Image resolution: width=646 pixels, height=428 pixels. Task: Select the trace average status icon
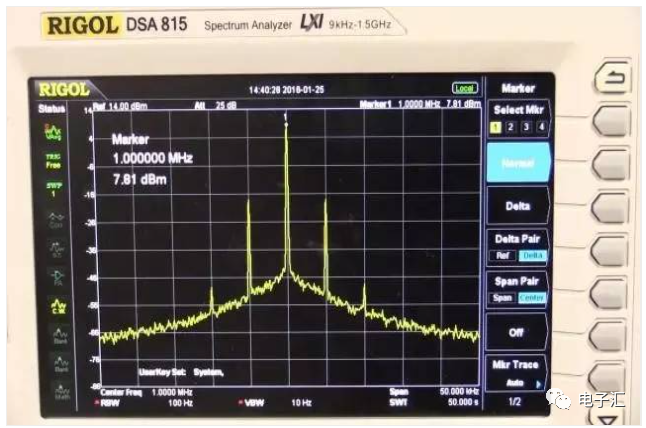[x=53, y=132]
